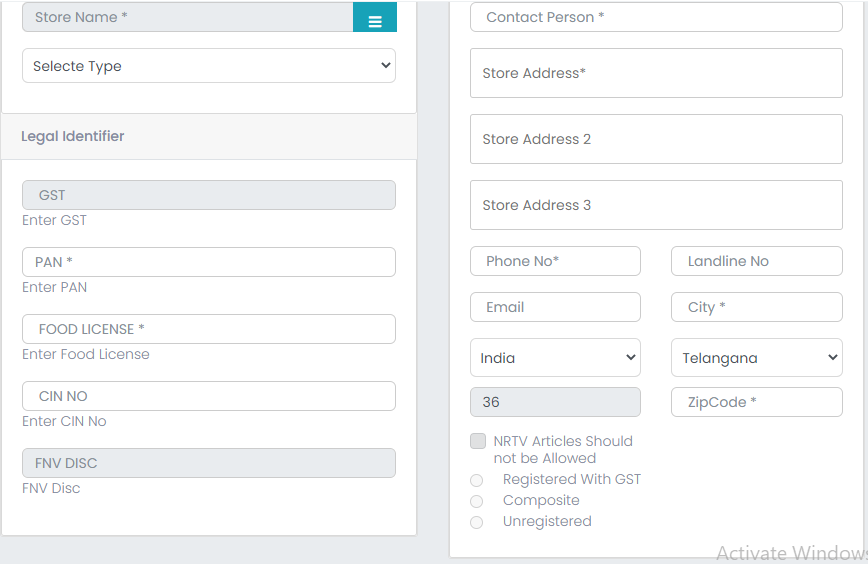The width and height of the screenshot is (868, 564).
Task: Click the ZipCode input field
Action: point(757,402)
